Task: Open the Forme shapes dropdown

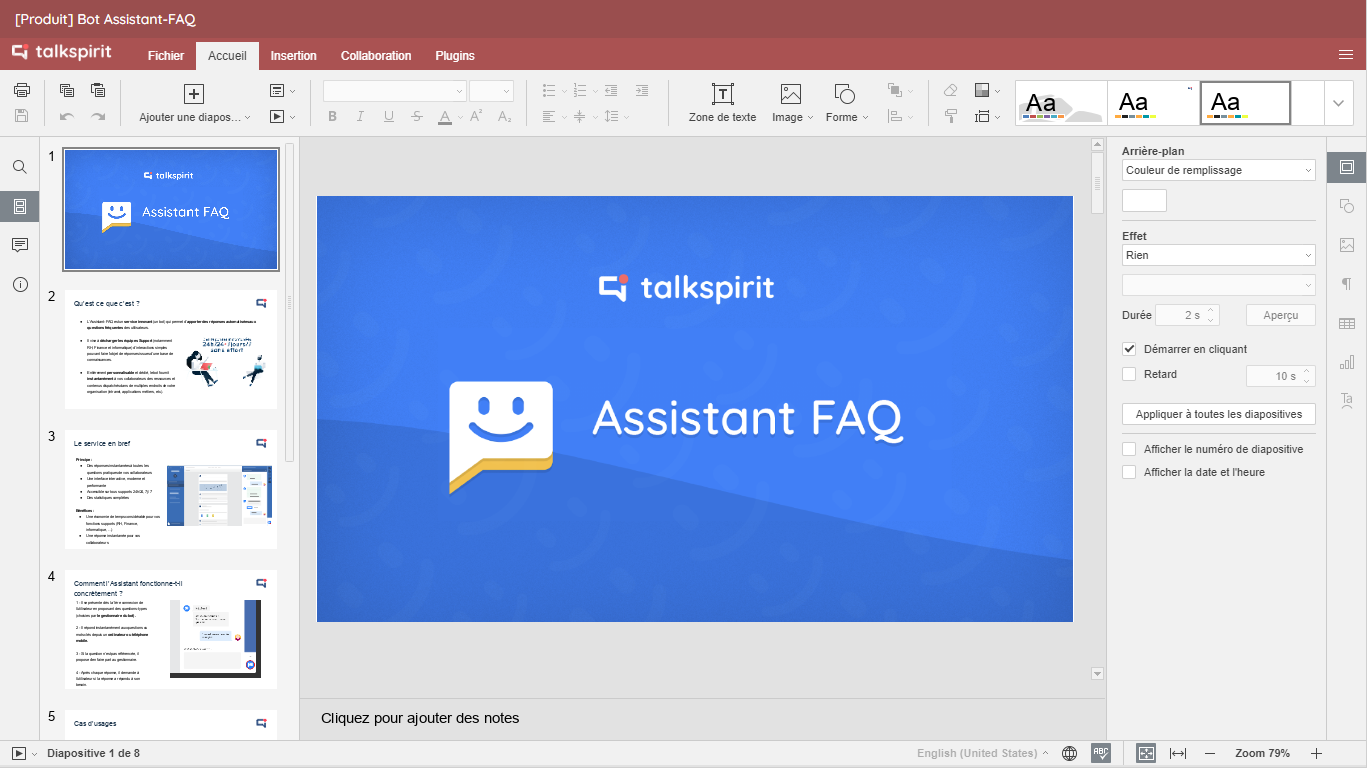Action: (x=846, y=117)
